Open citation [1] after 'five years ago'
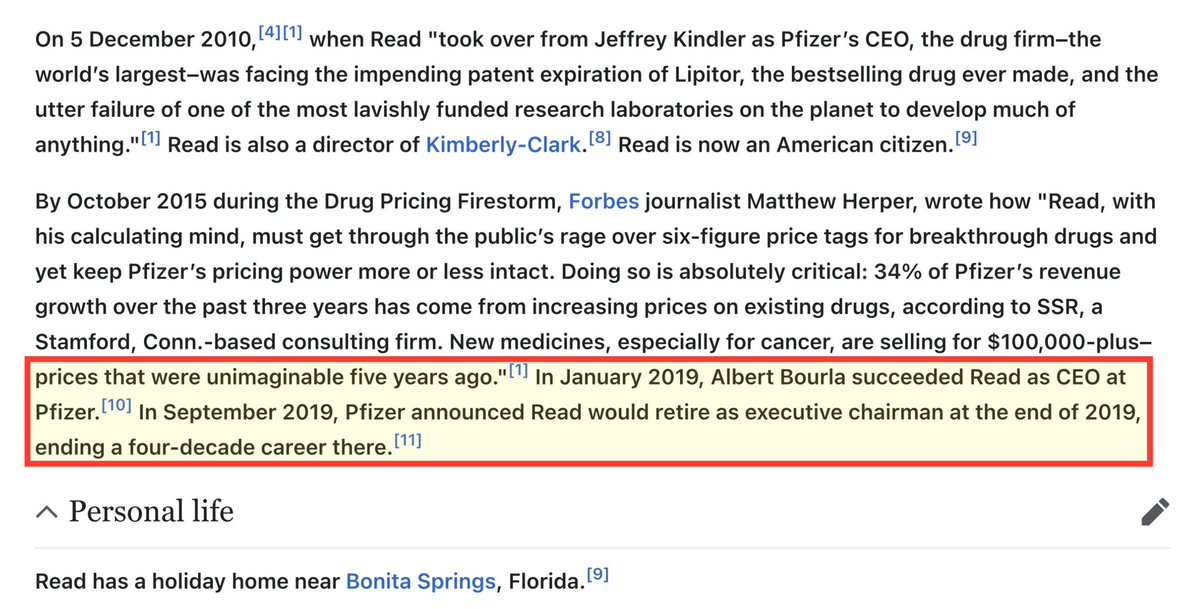 click(518, 372)
